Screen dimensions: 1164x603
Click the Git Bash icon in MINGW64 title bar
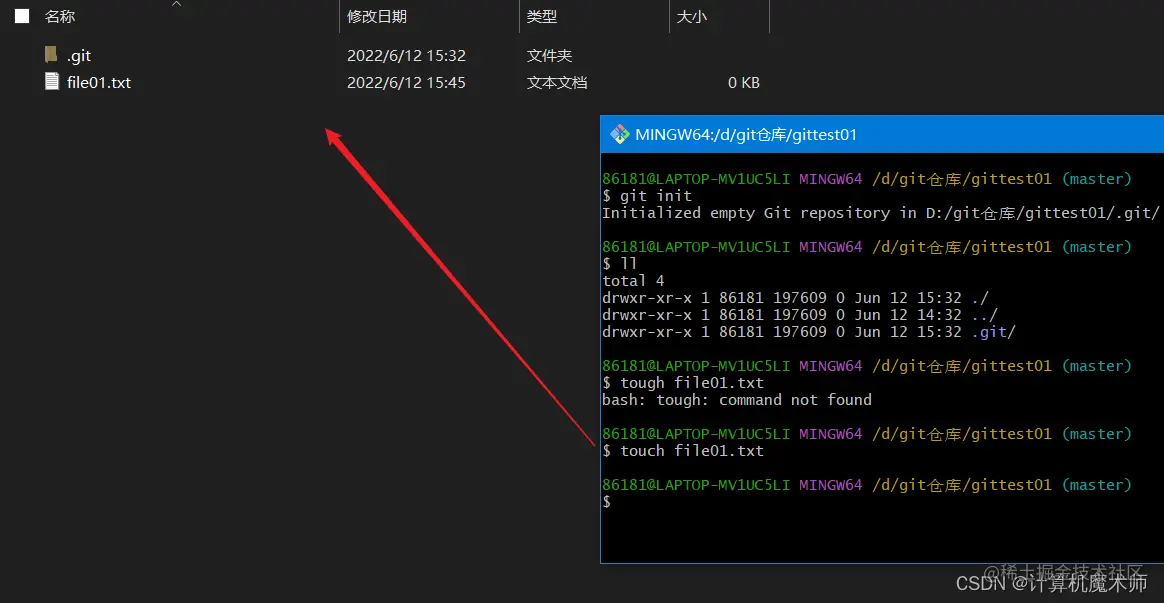pyautogui.click(x=620, y=134)
